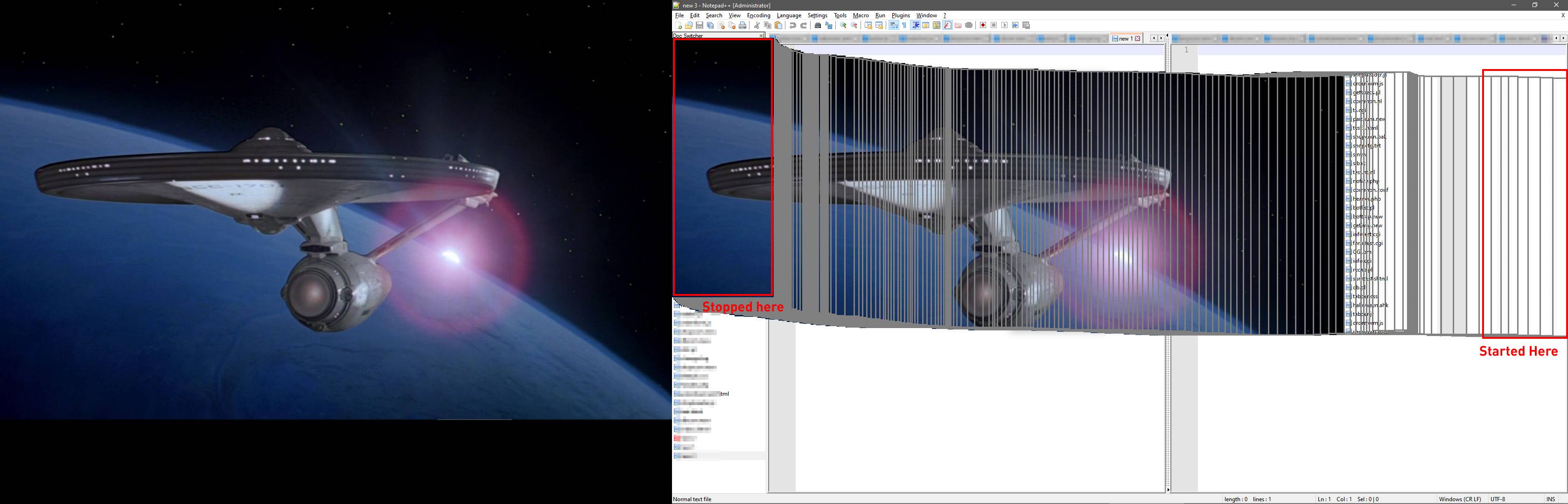The width and height of the screenshot is (1568, 504).
Task: Open the Document Map toolbar icon
Action: [x=937, y=26]
